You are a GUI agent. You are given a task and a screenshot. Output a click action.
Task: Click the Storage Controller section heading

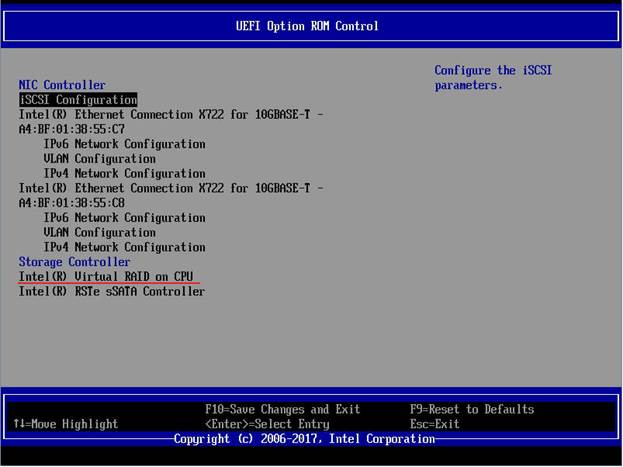74,262
